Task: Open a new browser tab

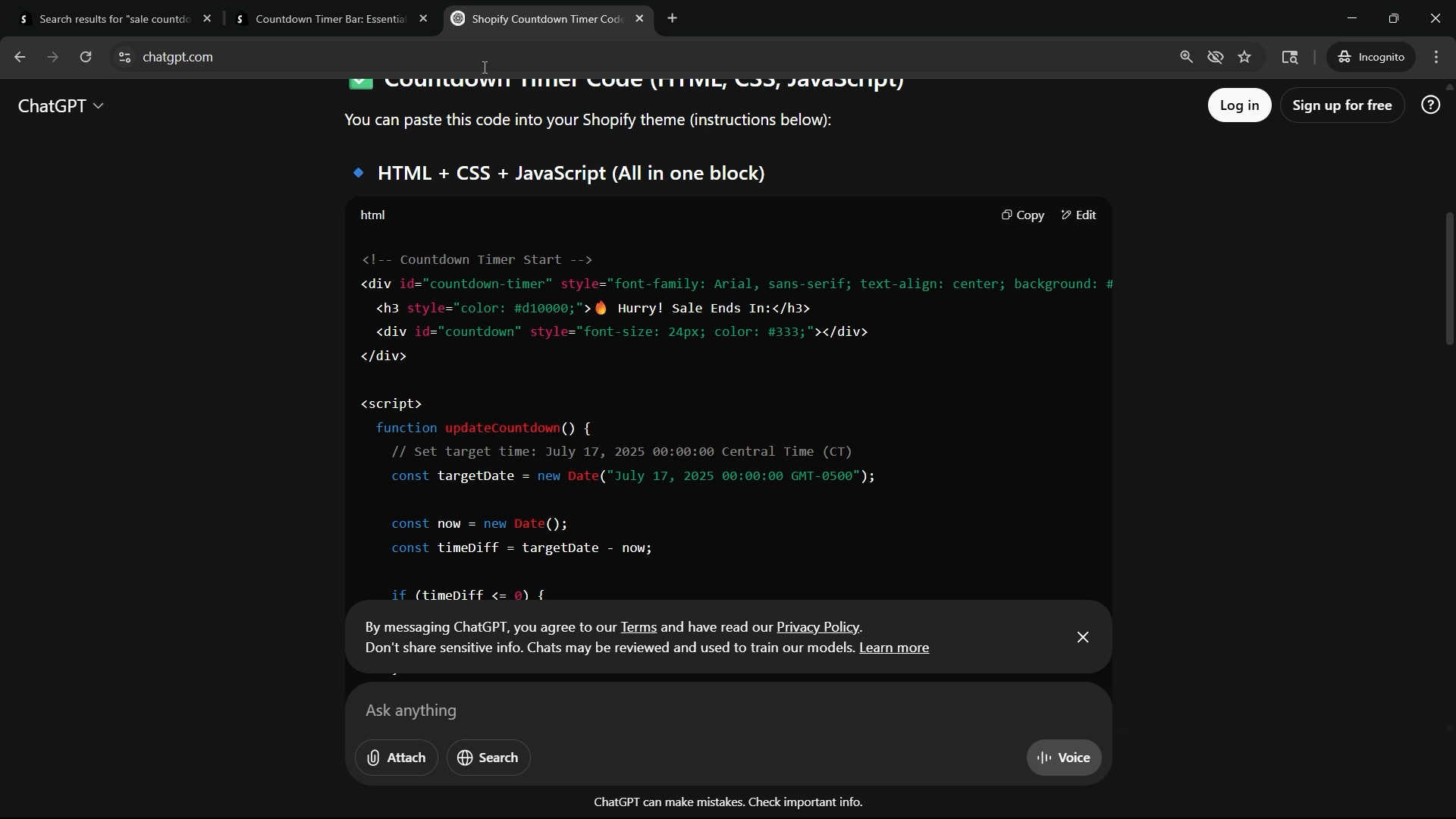Action: tap(672, 18)
